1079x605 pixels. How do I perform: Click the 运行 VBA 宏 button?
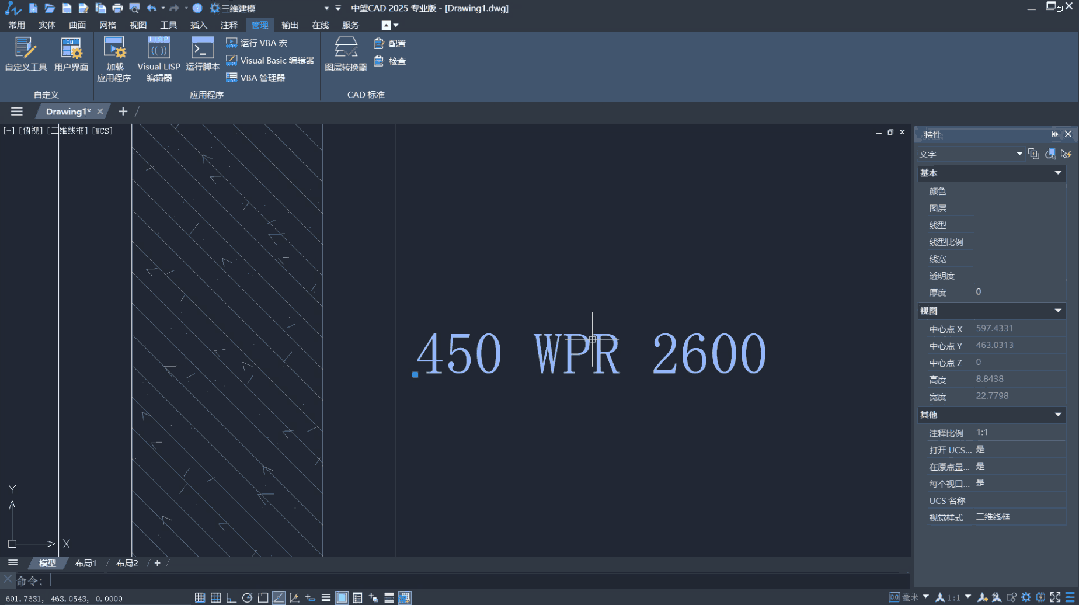click(x=257, y=43)
